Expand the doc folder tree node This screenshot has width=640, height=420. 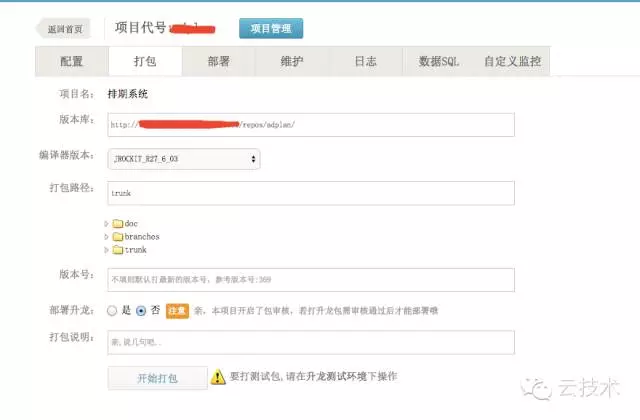coord(107,223)
